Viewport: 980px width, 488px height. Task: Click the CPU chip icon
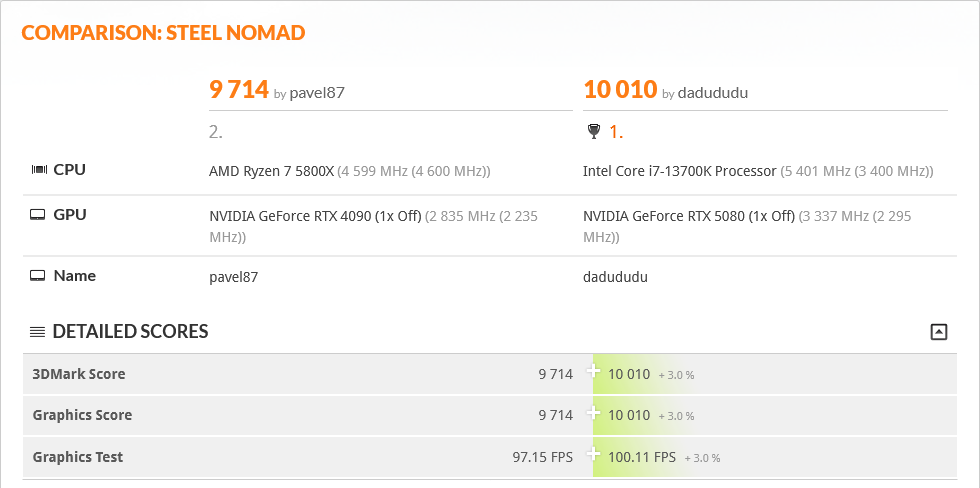[39, 170]
